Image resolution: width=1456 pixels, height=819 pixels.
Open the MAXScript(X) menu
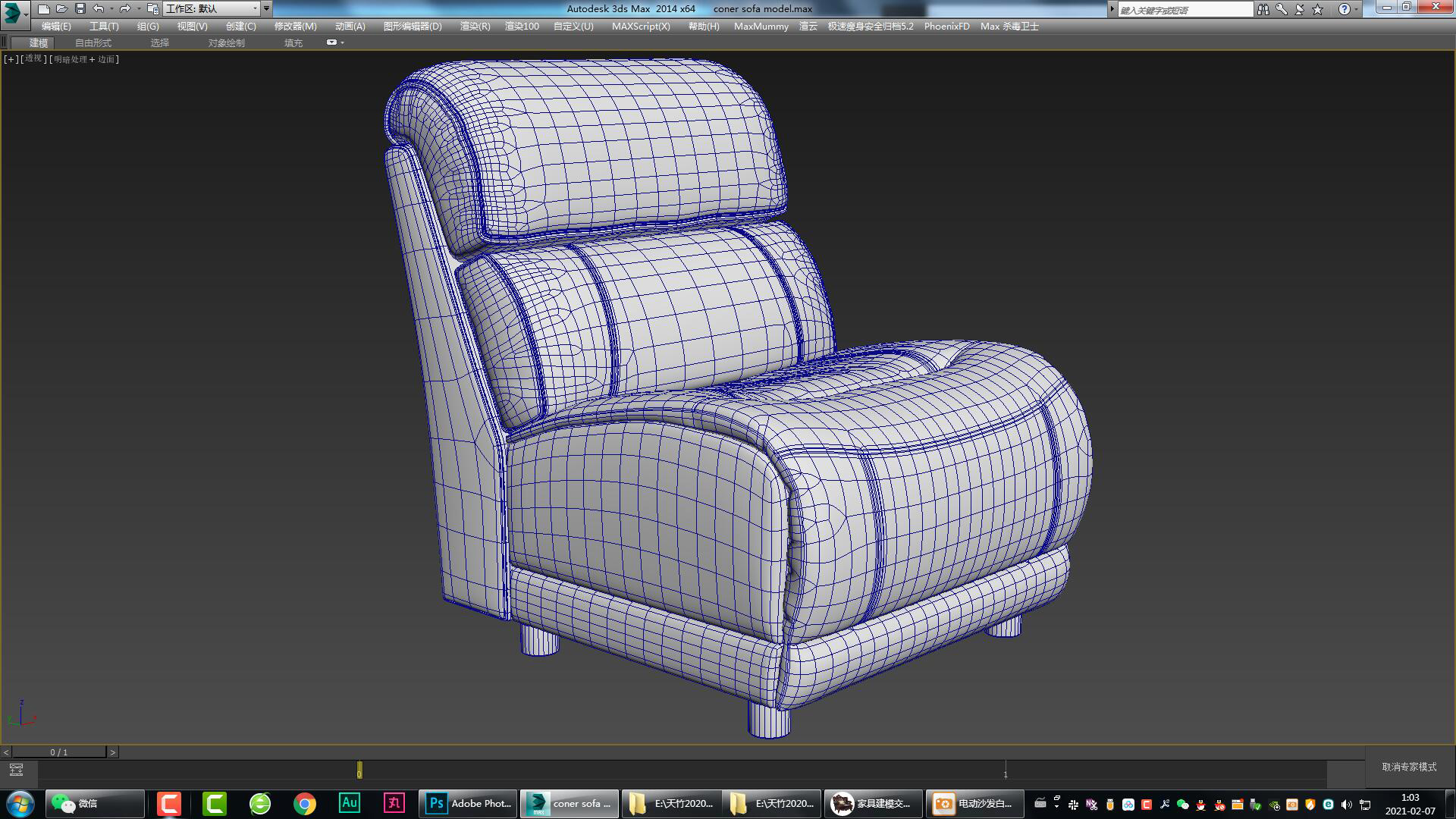(x=639, y=26)
